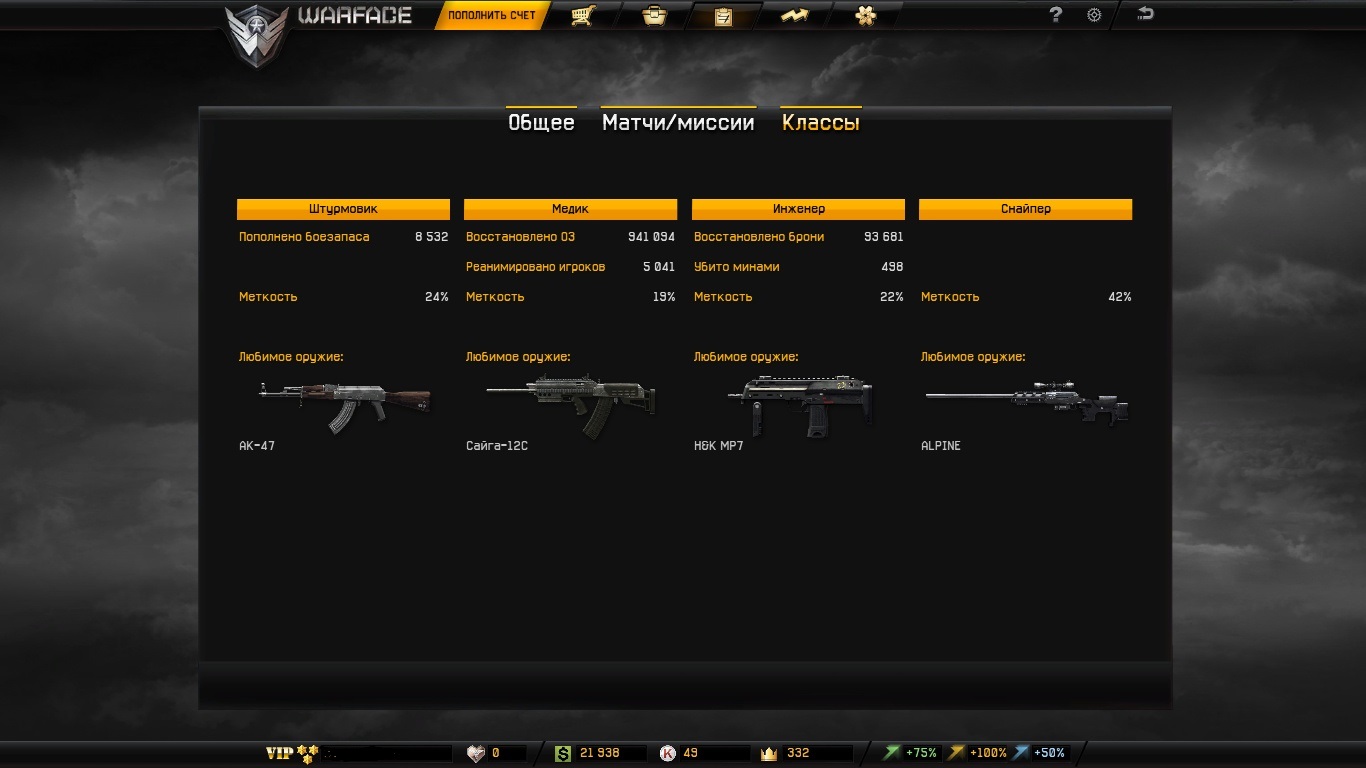1366x768 pixels.
Task: Switch to the Общее tab
Action: click(541, 122)
